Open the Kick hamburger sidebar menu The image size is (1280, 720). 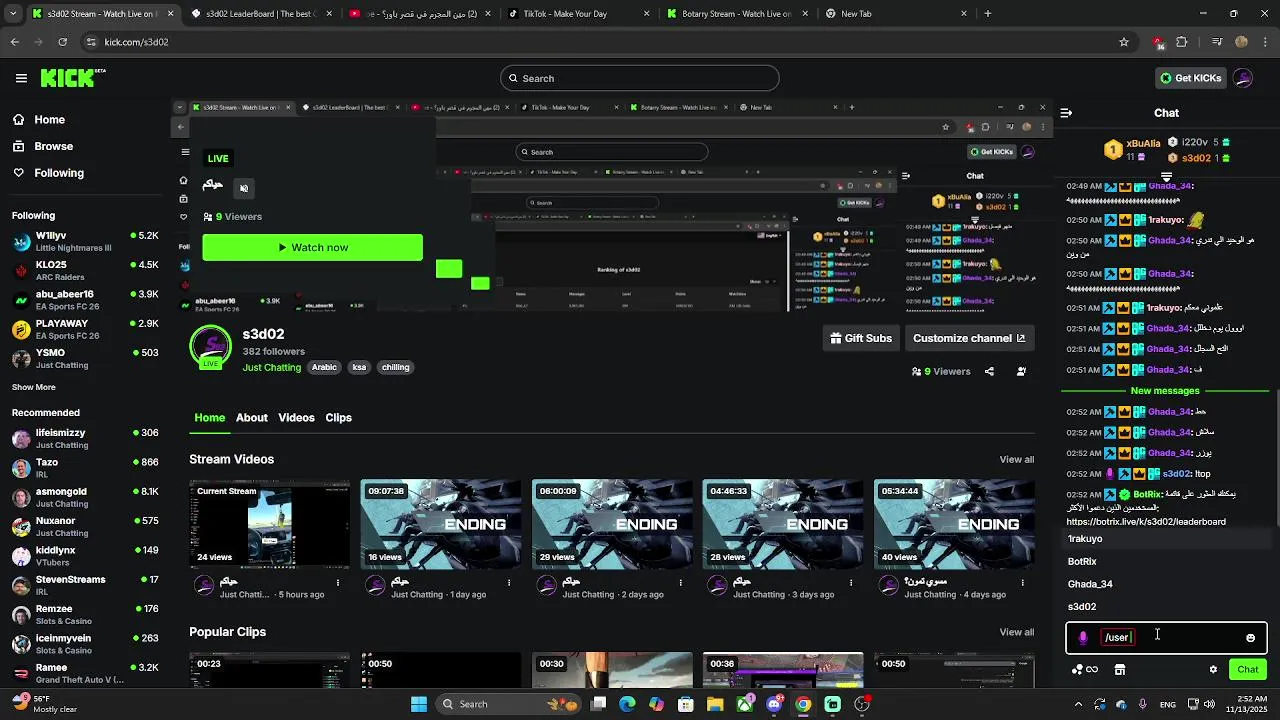21,78
